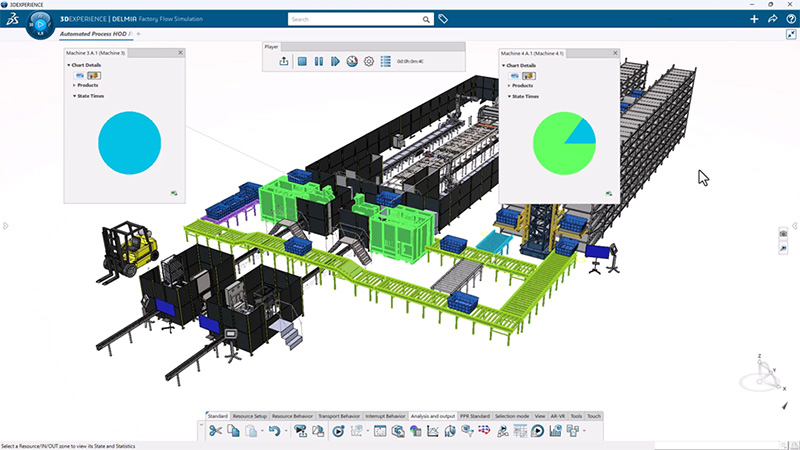
Task: Click the export icon in Player panel
Action: (x=283, y=62)
